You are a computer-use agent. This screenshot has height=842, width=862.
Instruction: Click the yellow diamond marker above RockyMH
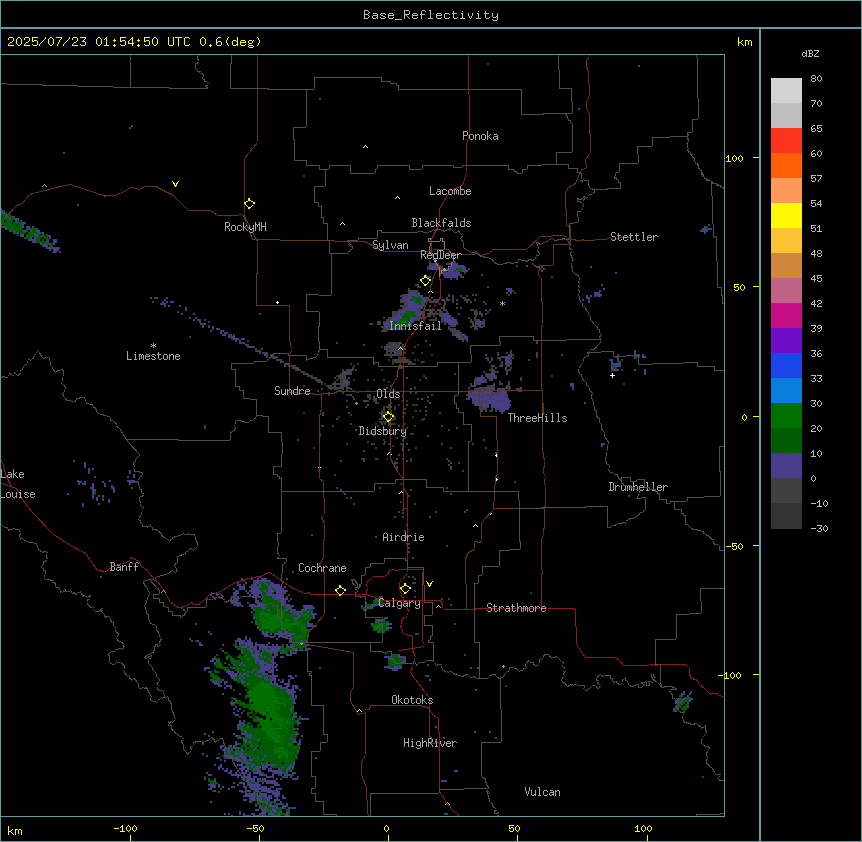point(249,204)
